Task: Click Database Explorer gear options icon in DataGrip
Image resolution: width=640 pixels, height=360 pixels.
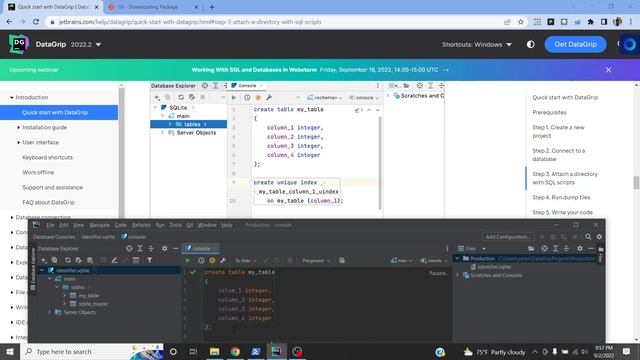Action: 164,248
